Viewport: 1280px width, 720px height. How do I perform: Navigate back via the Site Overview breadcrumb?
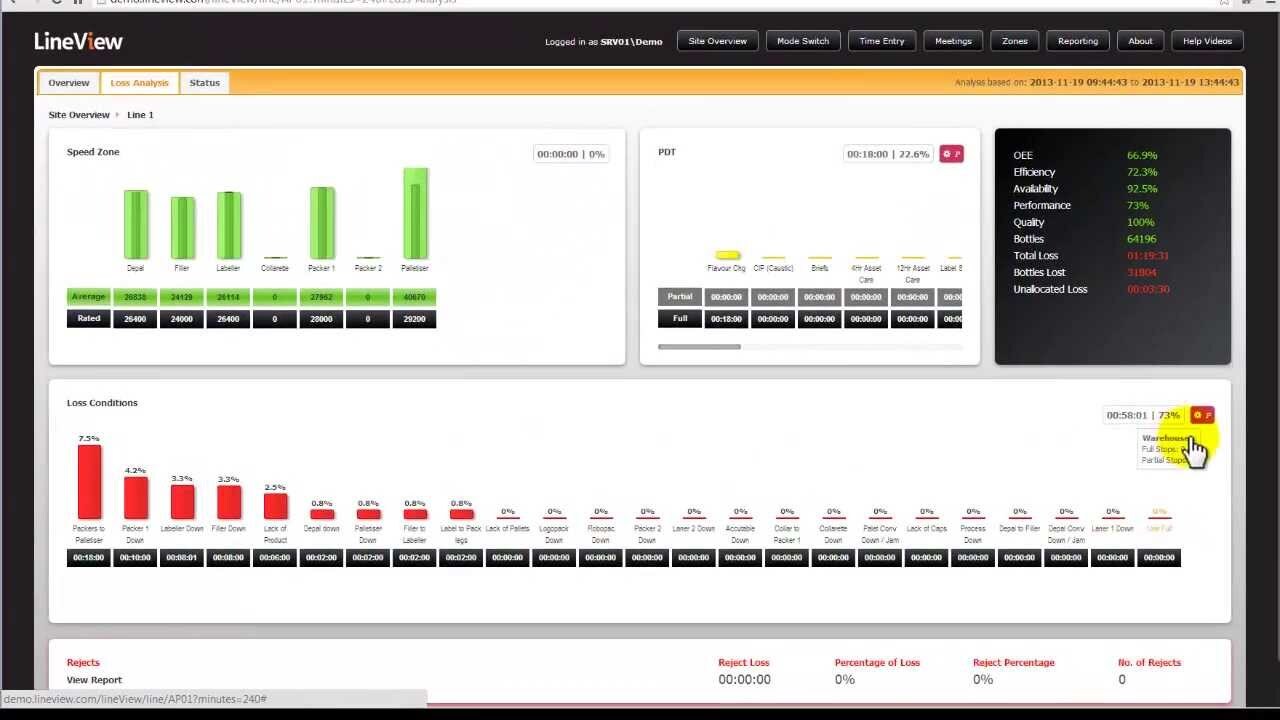point(80,114)
